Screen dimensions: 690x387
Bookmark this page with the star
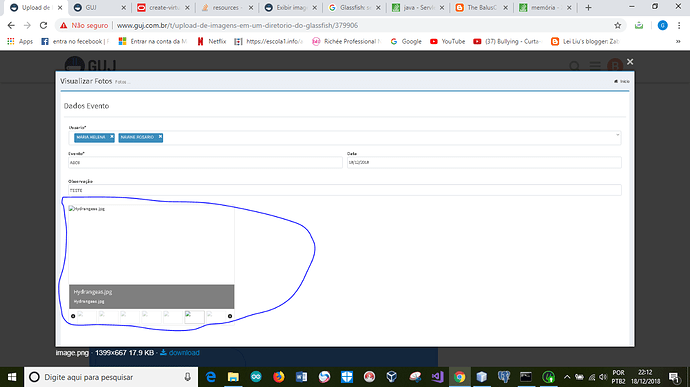click(618, 26)
